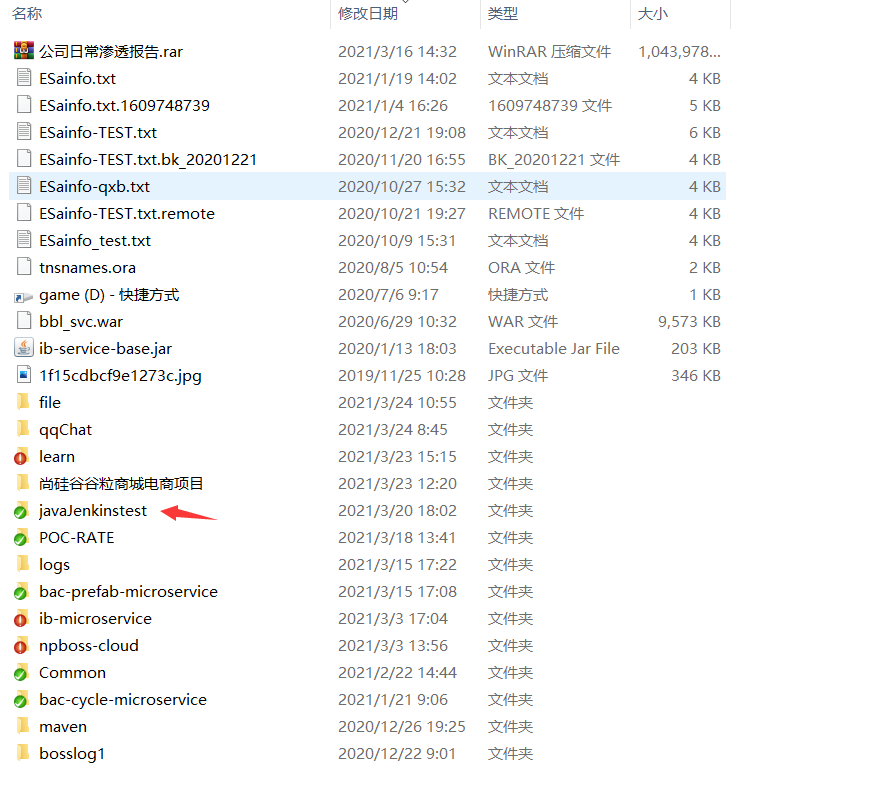Select the file name ESainfo.txt
Image resolution: width=885 pixels, height=786 pixels.
pos(77,78)
